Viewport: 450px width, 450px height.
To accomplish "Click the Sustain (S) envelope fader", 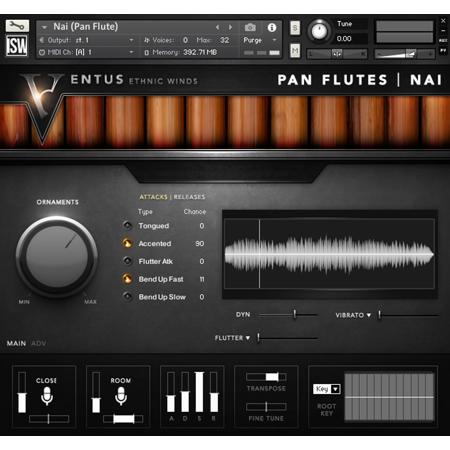I will point(199,392).
